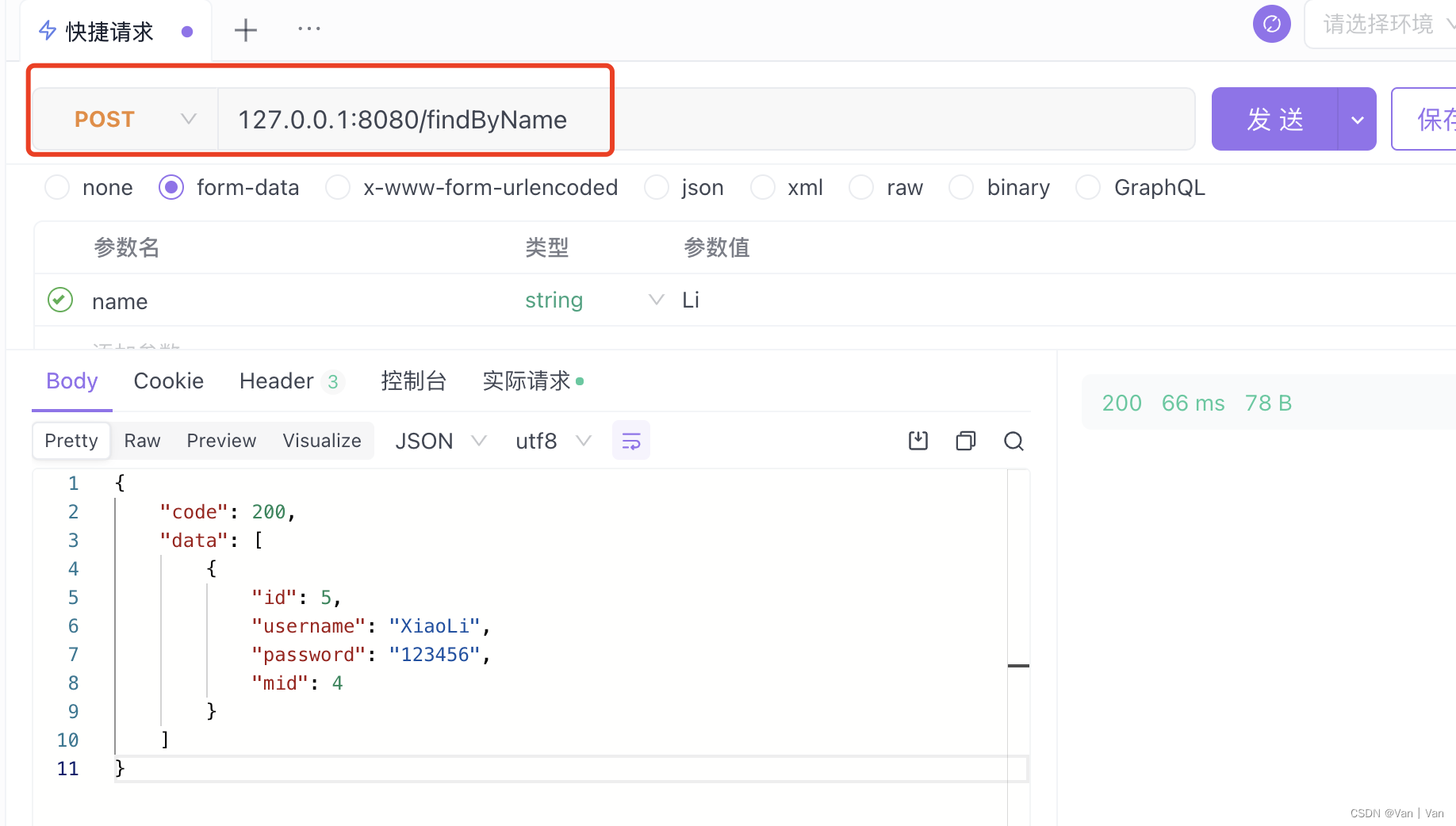Uncheck the name parameter checkbox
This screenshot has height=826, width=1456.
[59, 300]
